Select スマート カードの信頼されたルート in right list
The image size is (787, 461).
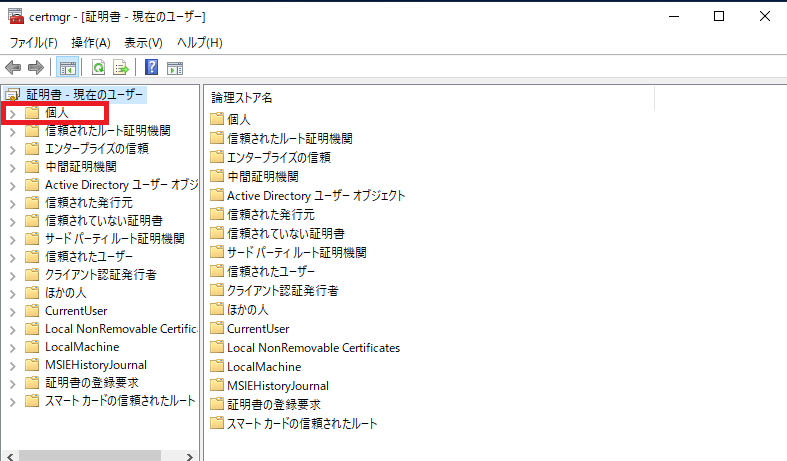coord(302,424)
